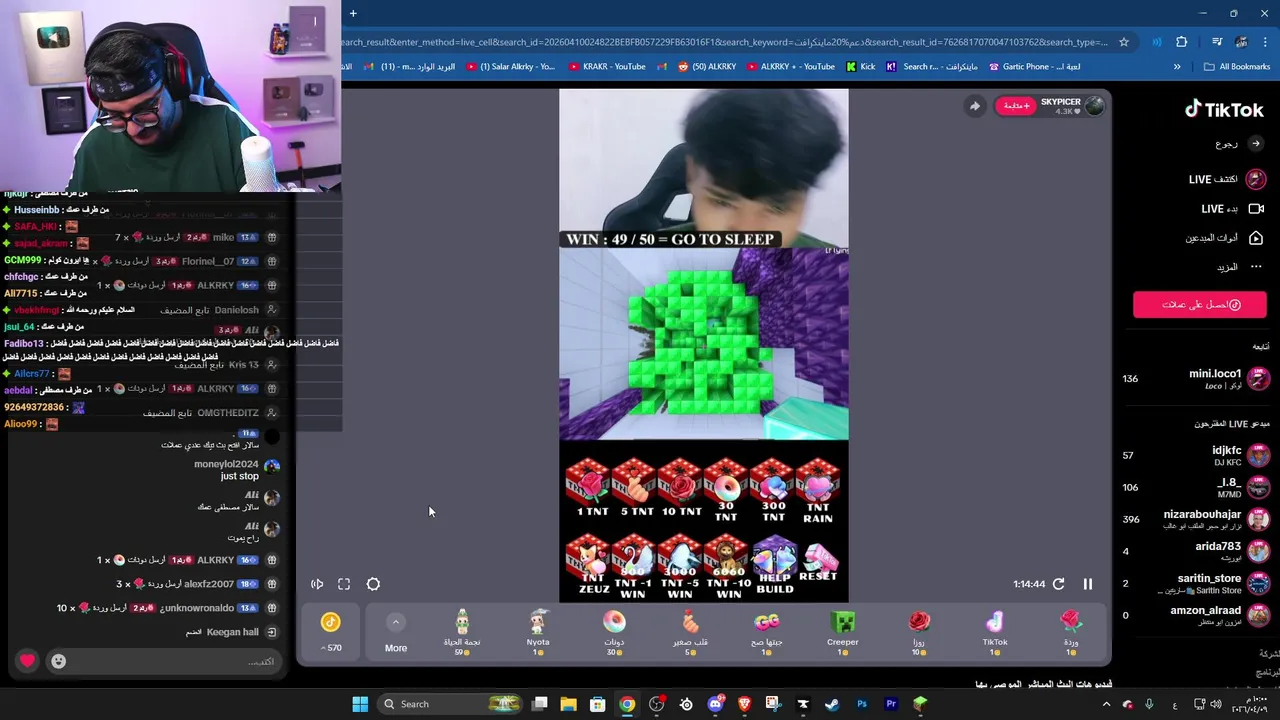
Task: Send the TikTok gift
Action: [x=995, y=633]
